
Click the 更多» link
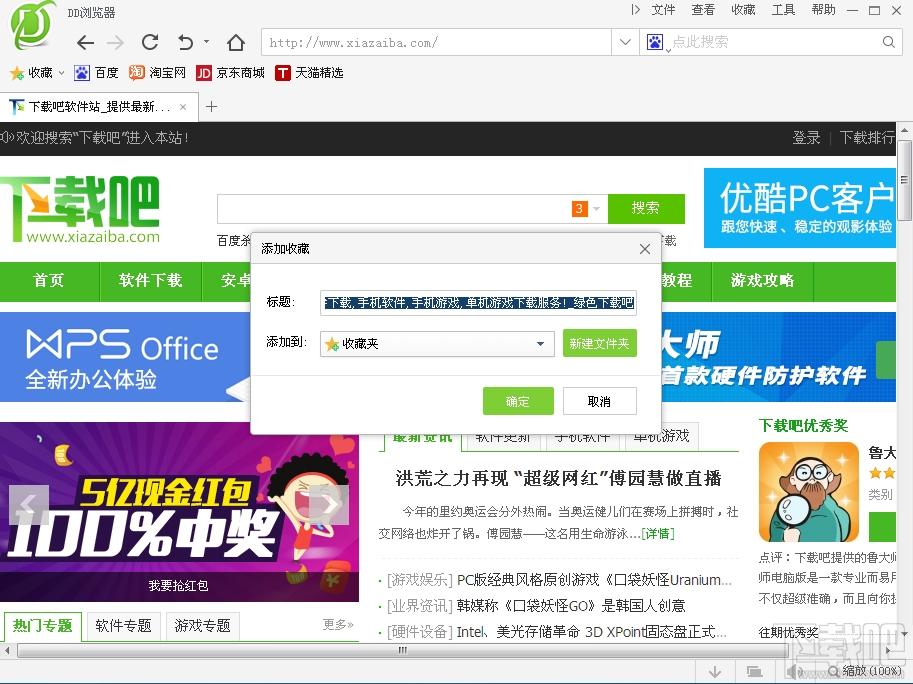(x=338, y=625)
